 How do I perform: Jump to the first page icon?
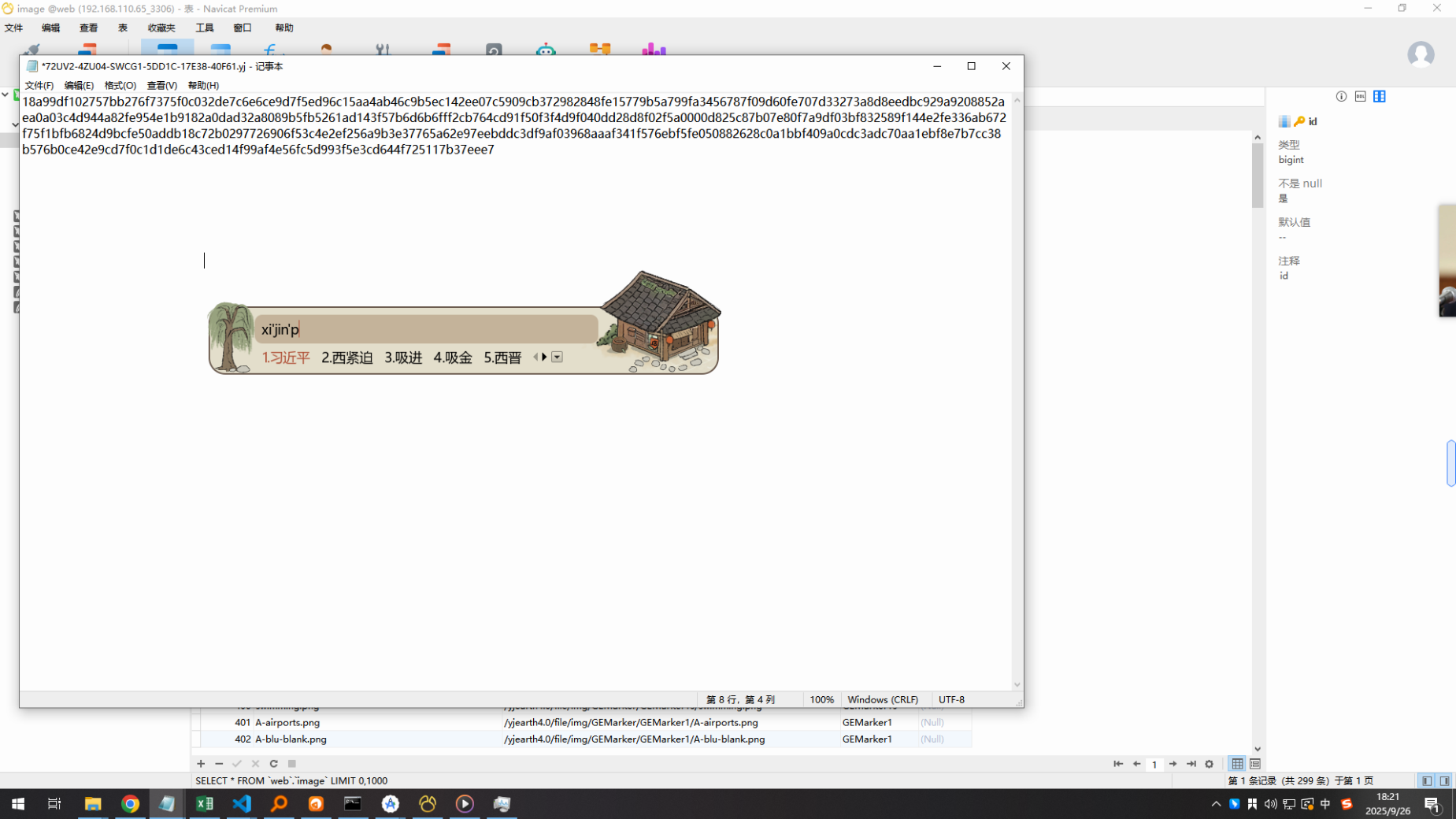1117,763
